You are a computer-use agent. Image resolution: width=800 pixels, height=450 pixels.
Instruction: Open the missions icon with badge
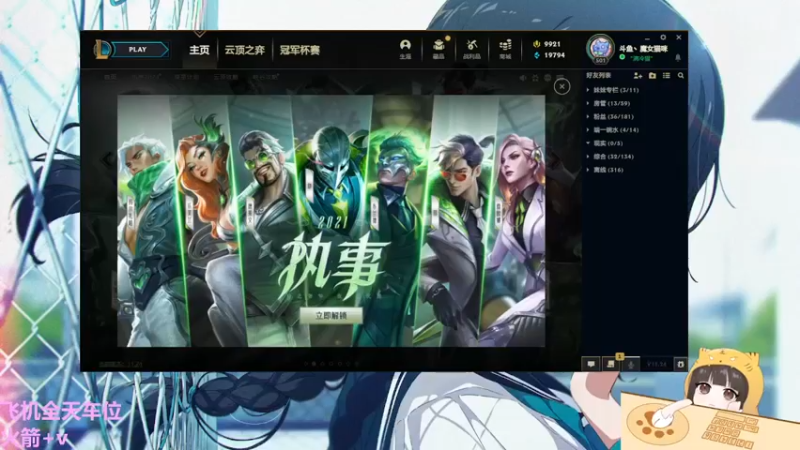click(x=611, y=364)
